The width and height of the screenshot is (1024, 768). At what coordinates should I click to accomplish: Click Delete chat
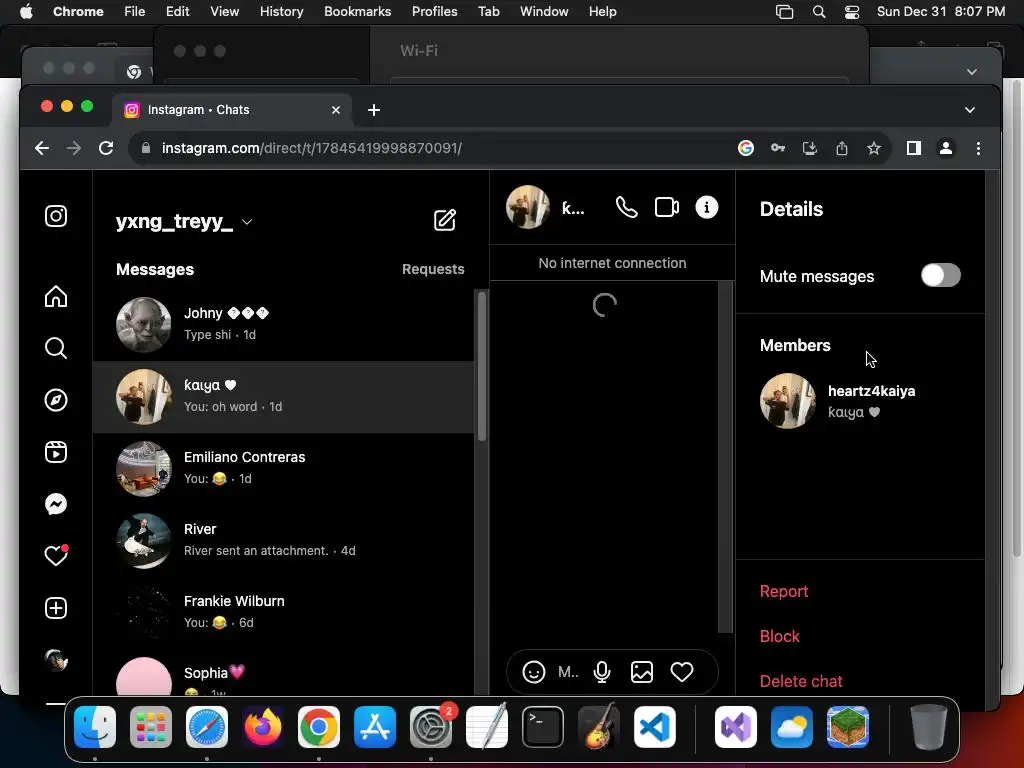tap(801, 681)
